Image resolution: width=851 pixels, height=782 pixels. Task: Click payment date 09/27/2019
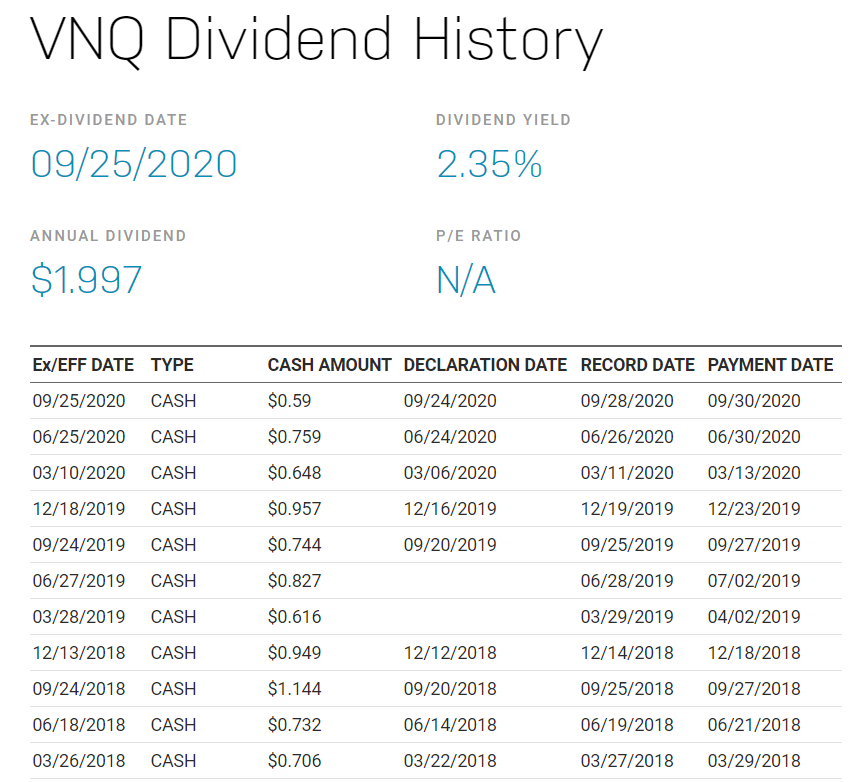[x=754, y=545]
